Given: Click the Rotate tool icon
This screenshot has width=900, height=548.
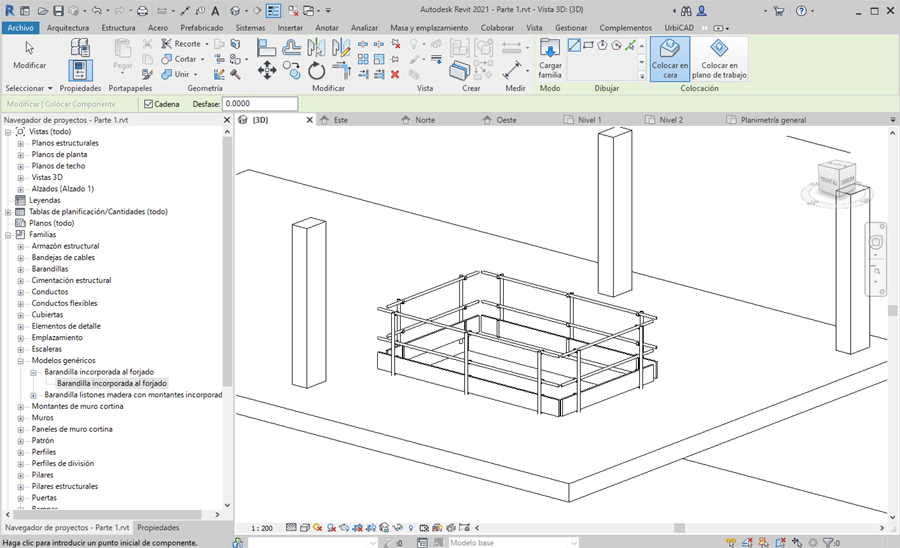Looking at the screenshot, I should (317, 70).
